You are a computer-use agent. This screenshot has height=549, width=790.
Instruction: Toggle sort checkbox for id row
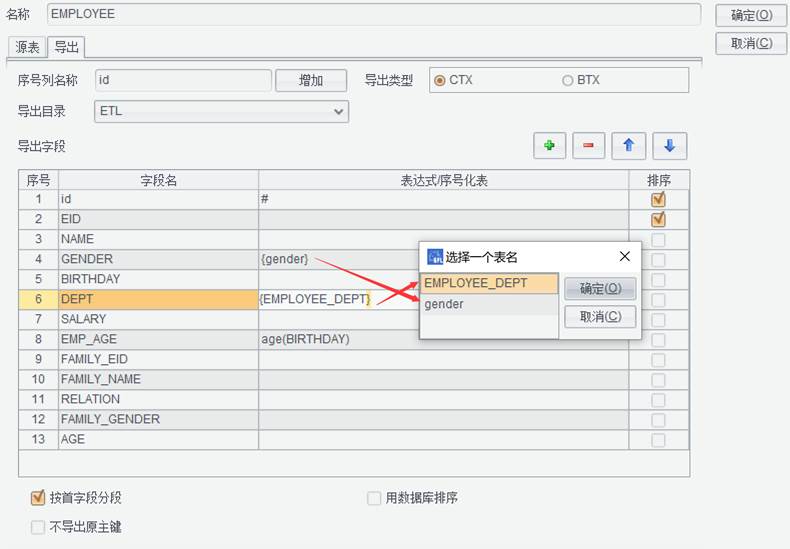(x=658, y=199)
